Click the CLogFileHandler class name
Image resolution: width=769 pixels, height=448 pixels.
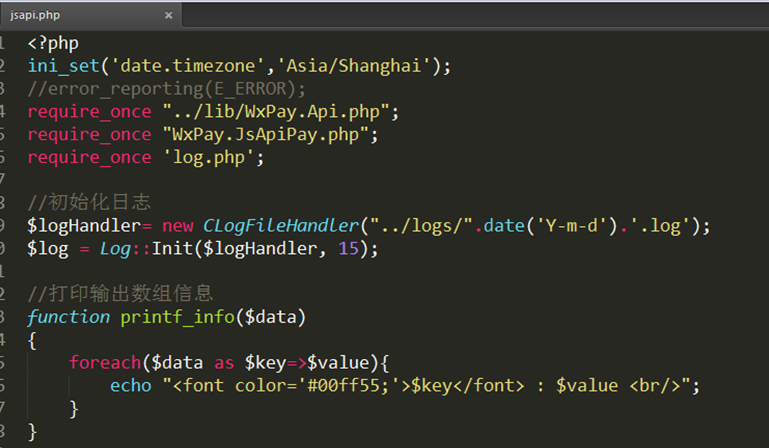point(281,226)
